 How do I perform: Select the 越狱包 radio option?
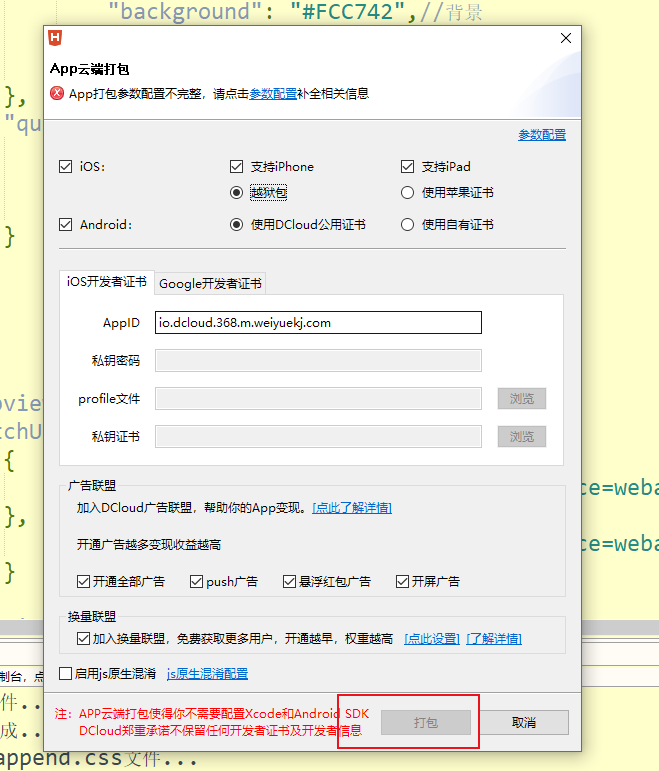(x=237, y=193)
